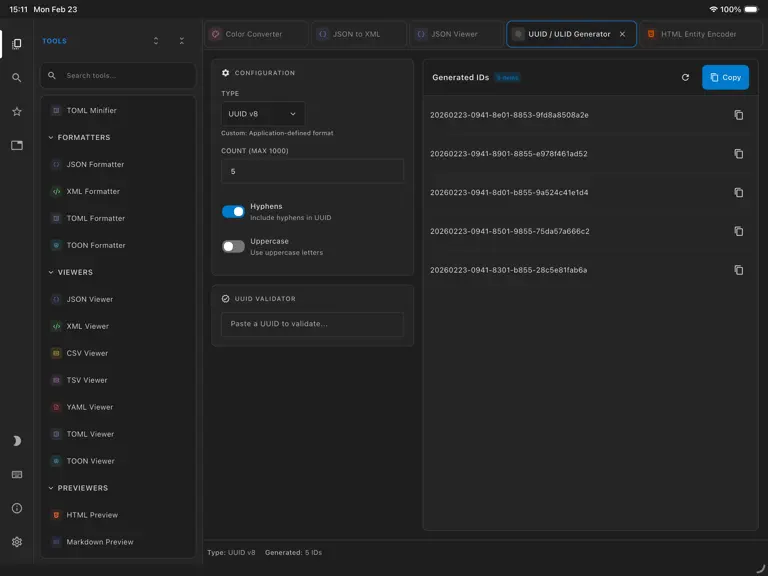The height and width of the screenshot is (576, 768).
Task: Click the 15:11 clock in status bar
Action: click(19, 9)
